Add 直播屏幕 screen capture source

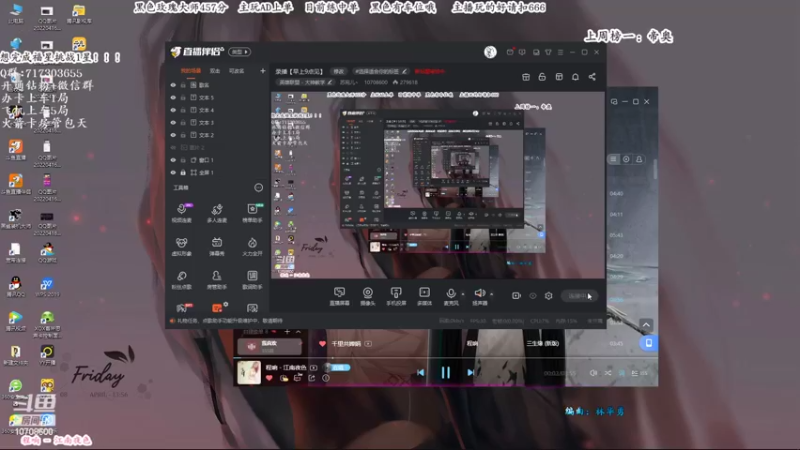(339, 296)
